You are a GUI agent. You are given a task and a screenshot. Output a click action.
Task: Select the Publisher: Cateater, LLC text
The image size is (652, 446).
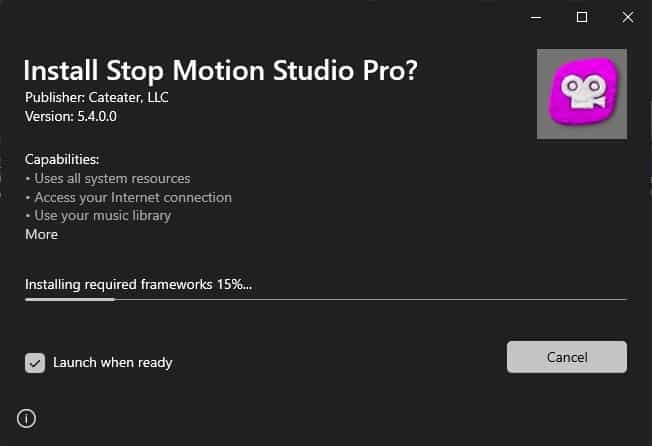click(x=96, y=98)
